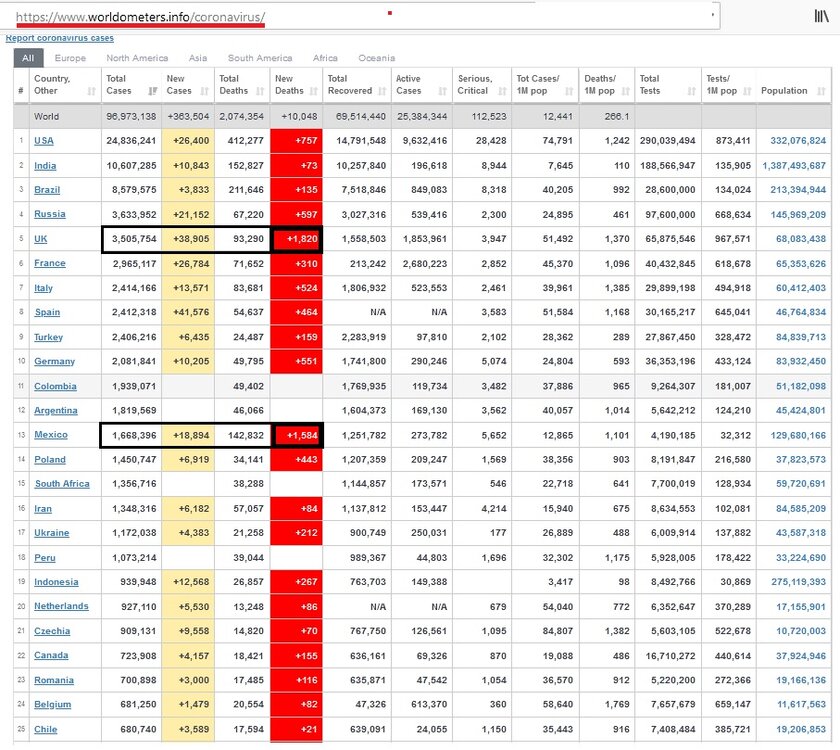The image size is (840, 750).
Task: Open the browser library icon
Action: click(820, 16)
